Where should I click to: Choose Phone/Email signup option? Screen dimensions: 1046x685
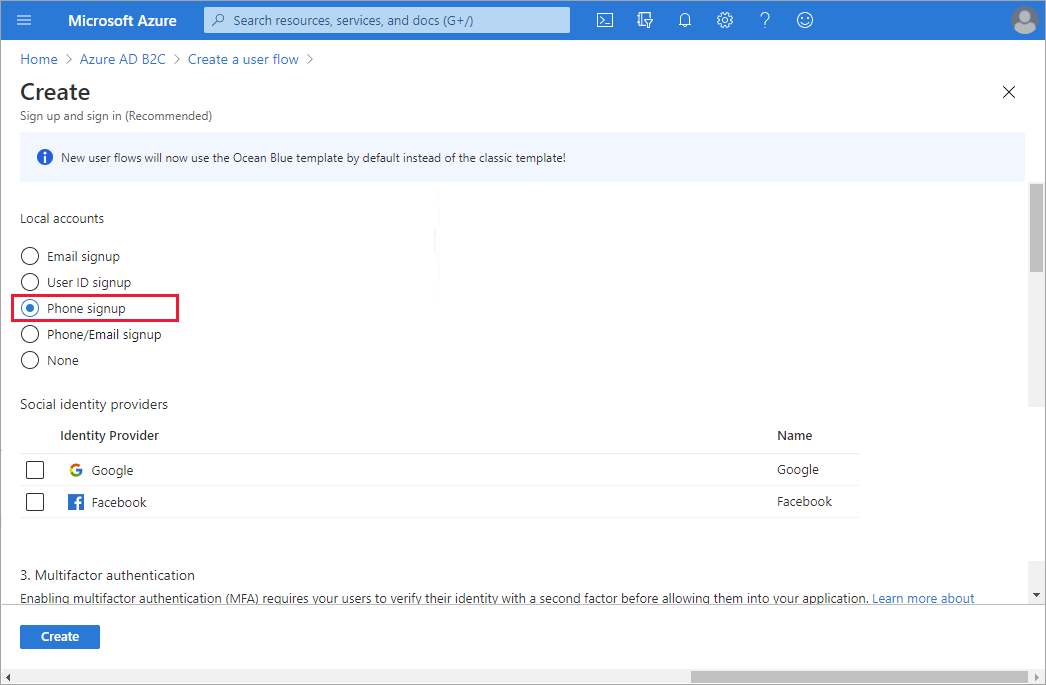coord(30,334)
